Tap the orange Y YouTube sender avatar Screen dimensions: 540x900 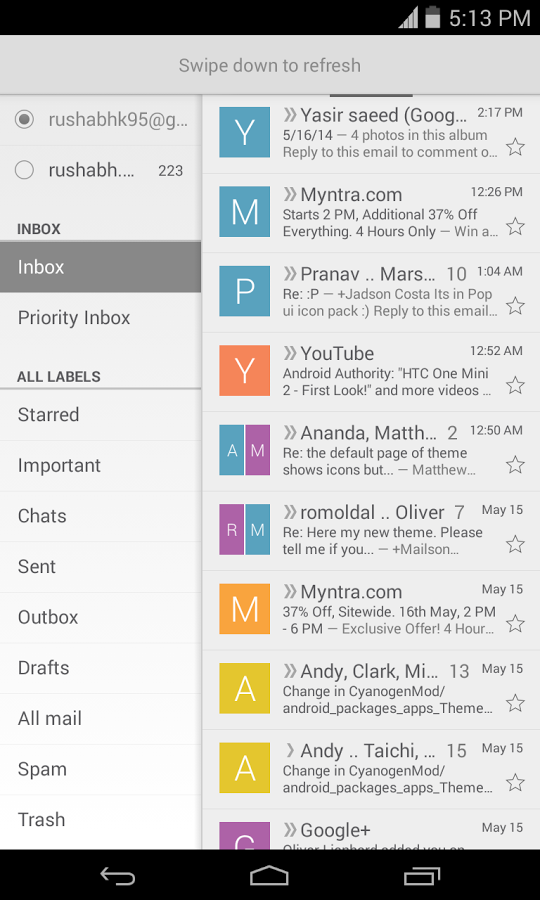tap(244, 370)
